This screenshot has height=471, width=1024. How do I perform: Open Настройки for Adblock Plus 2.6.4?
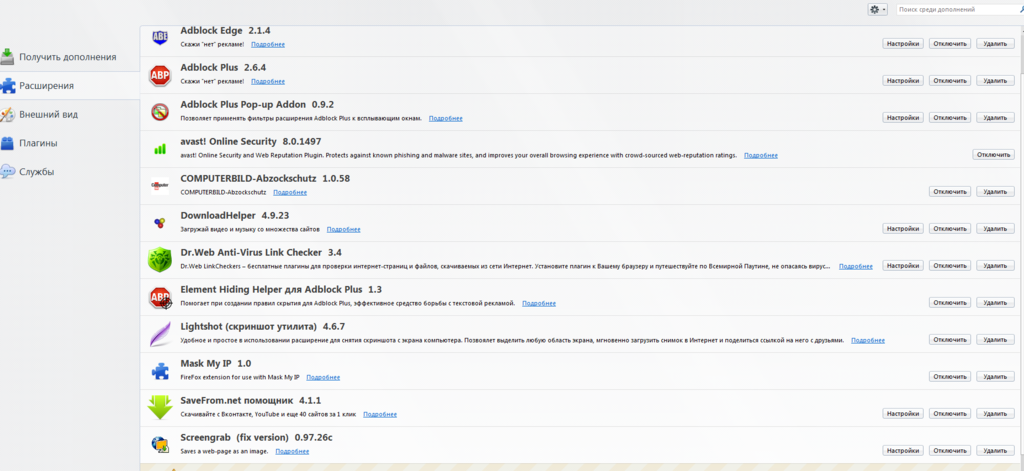click(x=903, y=81)
